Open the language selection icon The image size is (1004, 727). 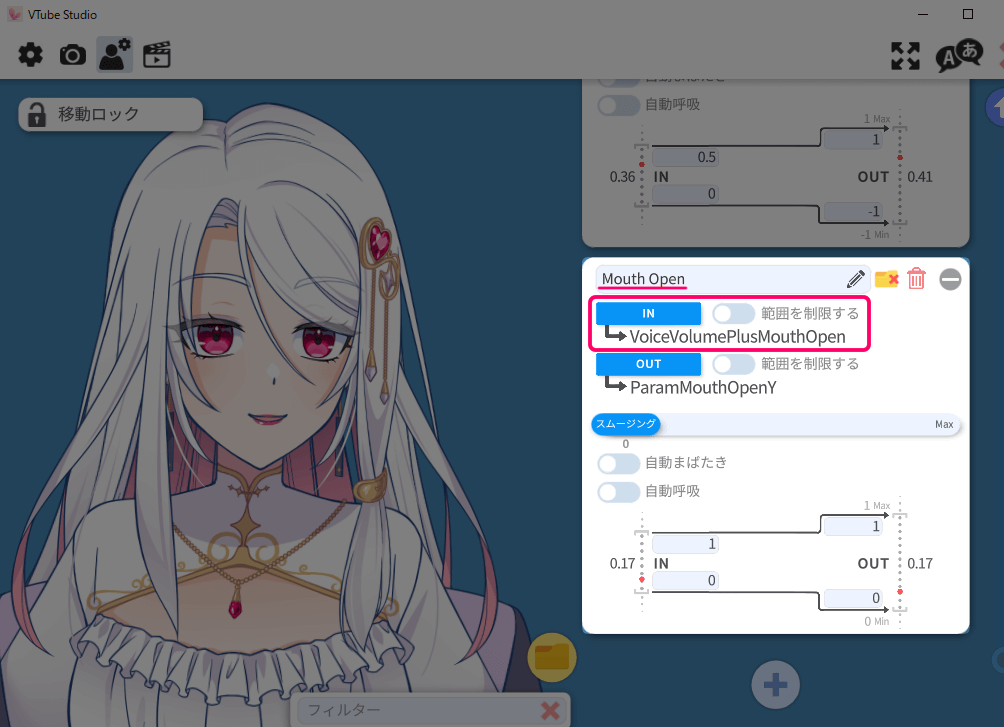tap(959, 56)
